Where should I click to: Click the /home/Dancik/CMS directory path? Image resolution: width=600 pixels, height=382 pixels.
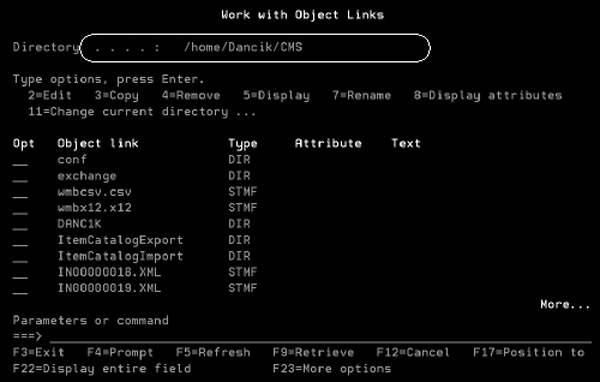[x=243, y=47]
